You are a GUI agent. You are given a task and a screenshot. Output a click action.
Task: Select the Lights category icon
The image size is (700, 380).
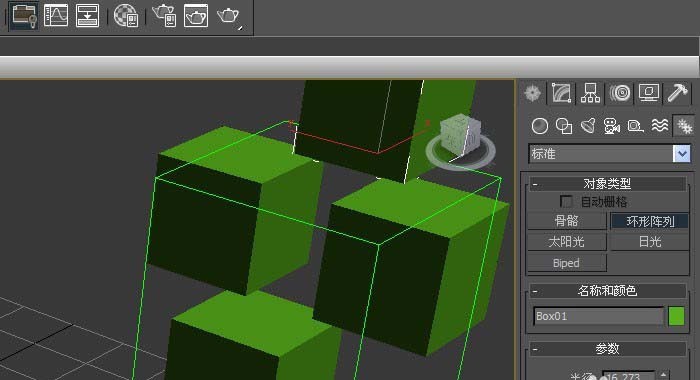coord(588,126)
